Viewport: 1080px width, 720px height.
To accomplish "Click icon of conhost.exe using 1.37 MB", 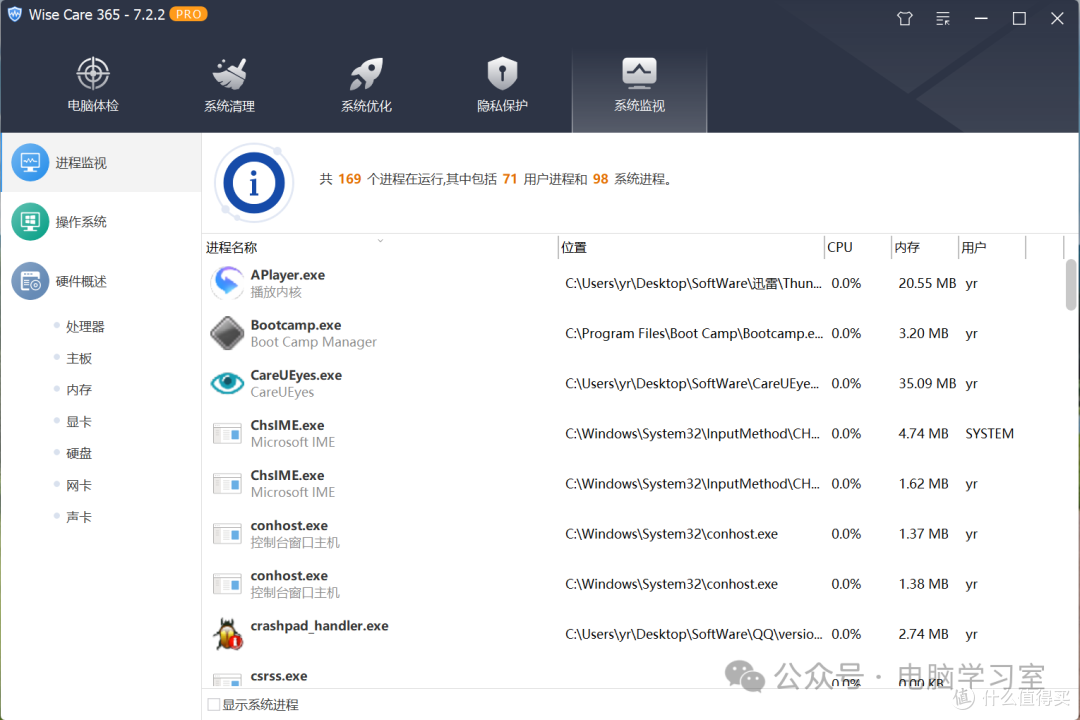I will [227, 534].
